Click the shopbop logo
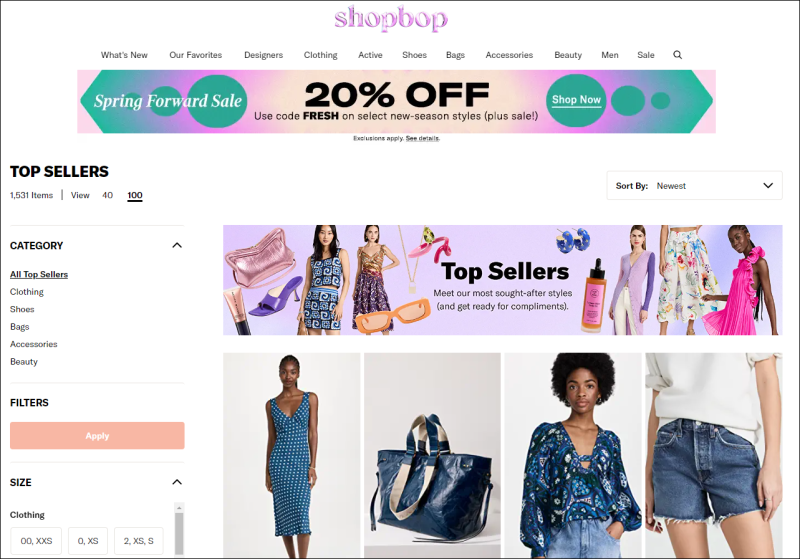Image resolution: width=800 pixels, height=559 pixels. (x=391, y=18)
